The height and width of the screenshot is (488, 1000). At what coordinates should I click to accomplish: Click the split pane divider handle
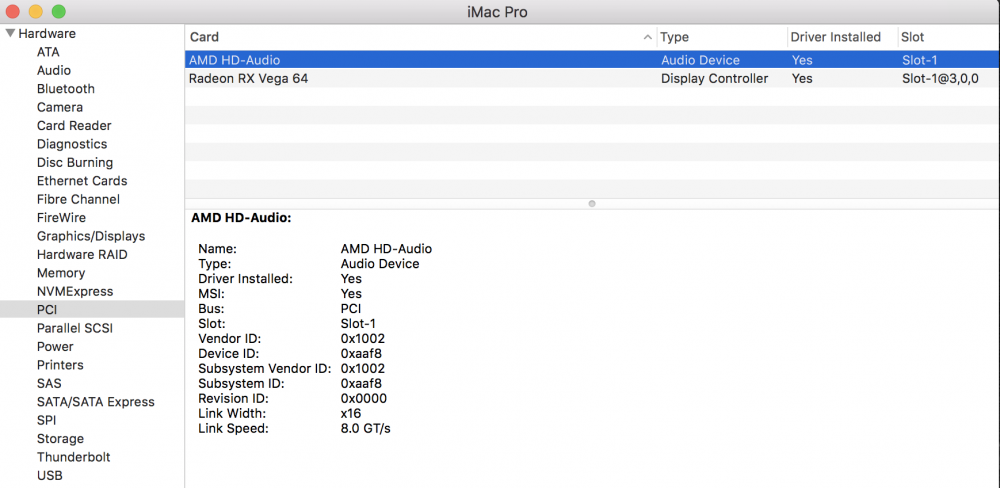pos(592,203)
